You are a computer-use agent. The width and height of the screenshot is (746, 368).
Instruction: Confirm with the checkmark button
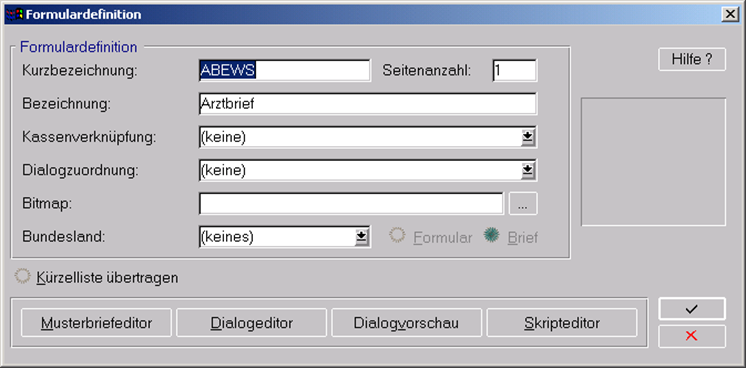point(692,309)
